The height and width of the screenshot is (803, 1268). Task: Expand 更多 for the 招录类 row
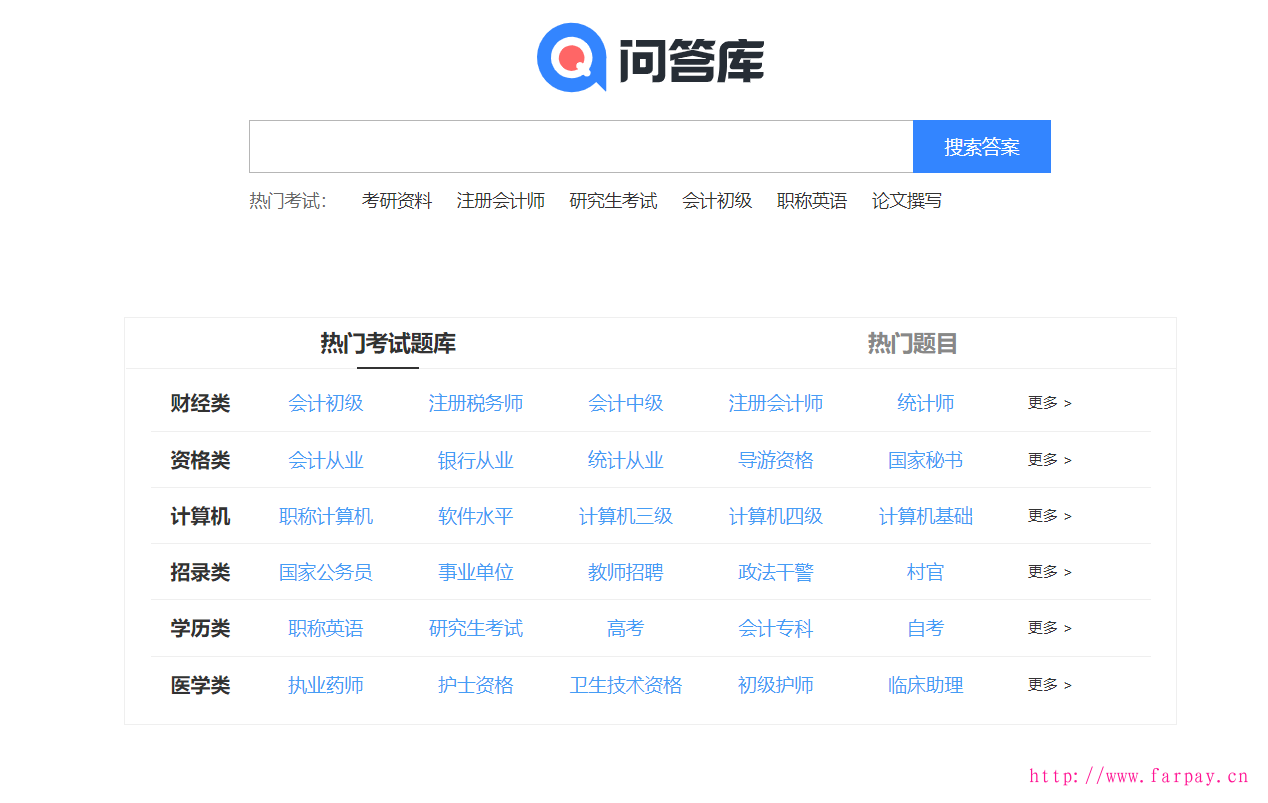[1049, 572]
